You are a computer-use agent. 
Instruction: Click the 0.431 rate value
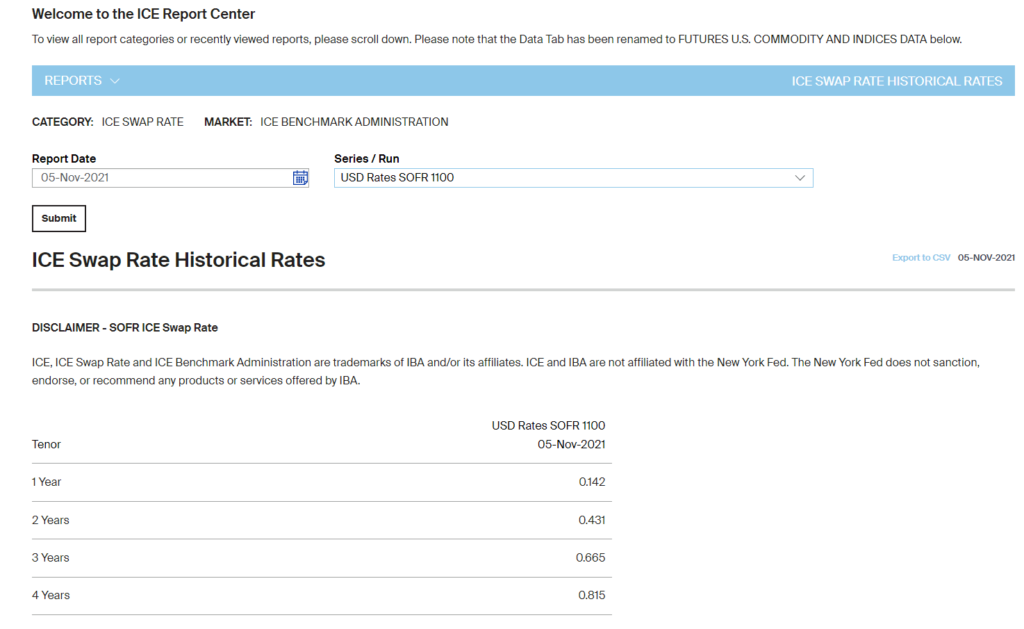point(592,520)
